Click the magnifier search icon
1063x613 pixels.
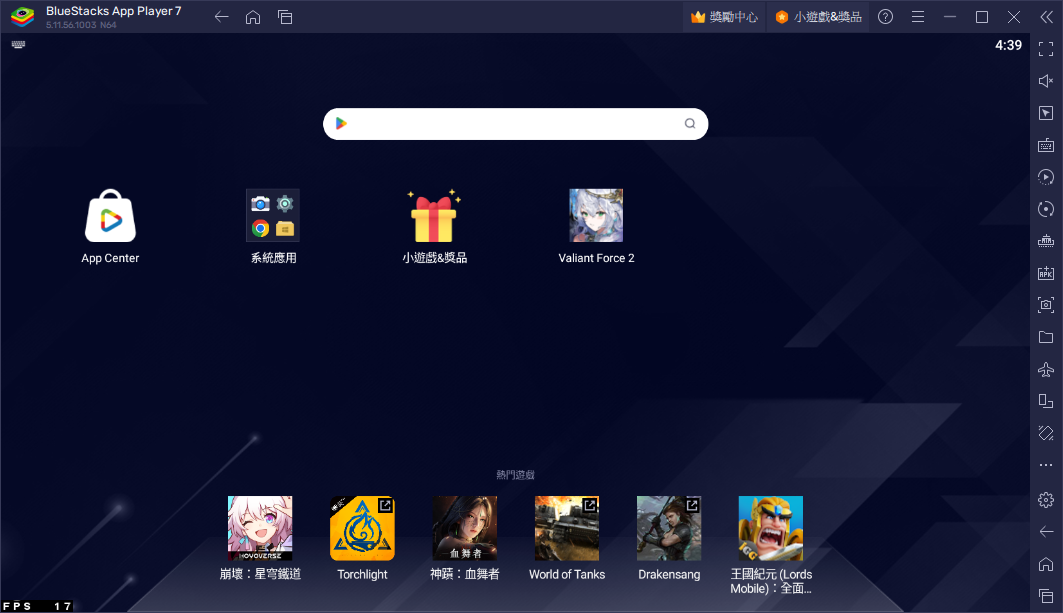coord(689,123)
